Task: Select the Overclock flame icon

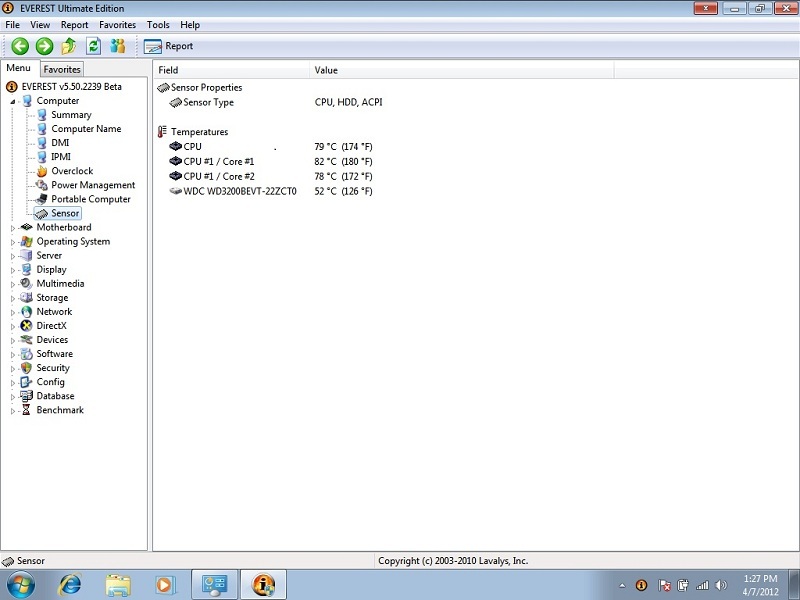Action: pos(42,171)
